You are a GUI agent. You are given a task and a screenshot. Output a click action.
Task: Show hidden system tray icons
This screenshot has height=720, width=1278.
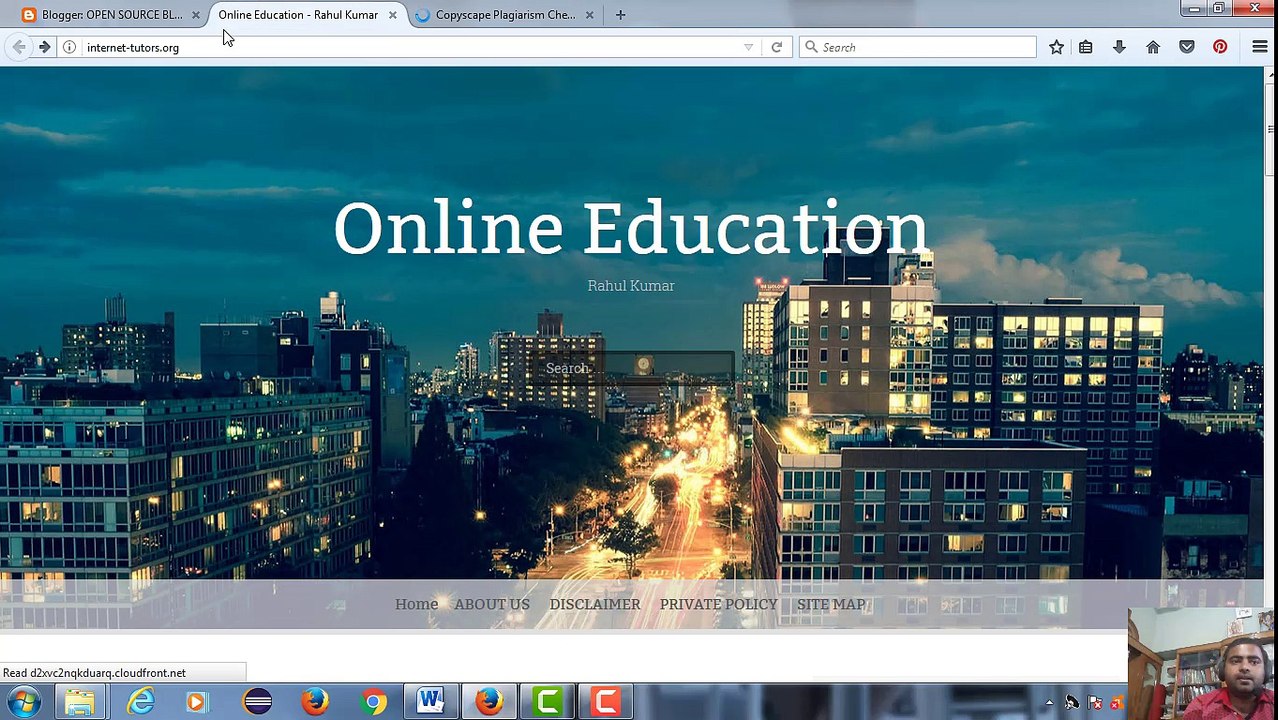[x=1049, y=703]
